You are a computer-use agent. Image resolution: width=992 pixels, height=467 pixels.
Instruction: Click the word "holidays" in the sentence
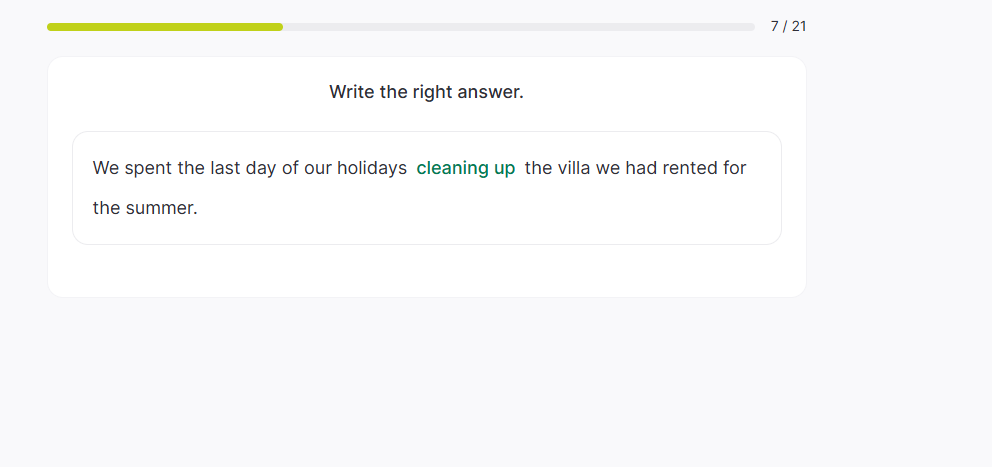[372, 168]
